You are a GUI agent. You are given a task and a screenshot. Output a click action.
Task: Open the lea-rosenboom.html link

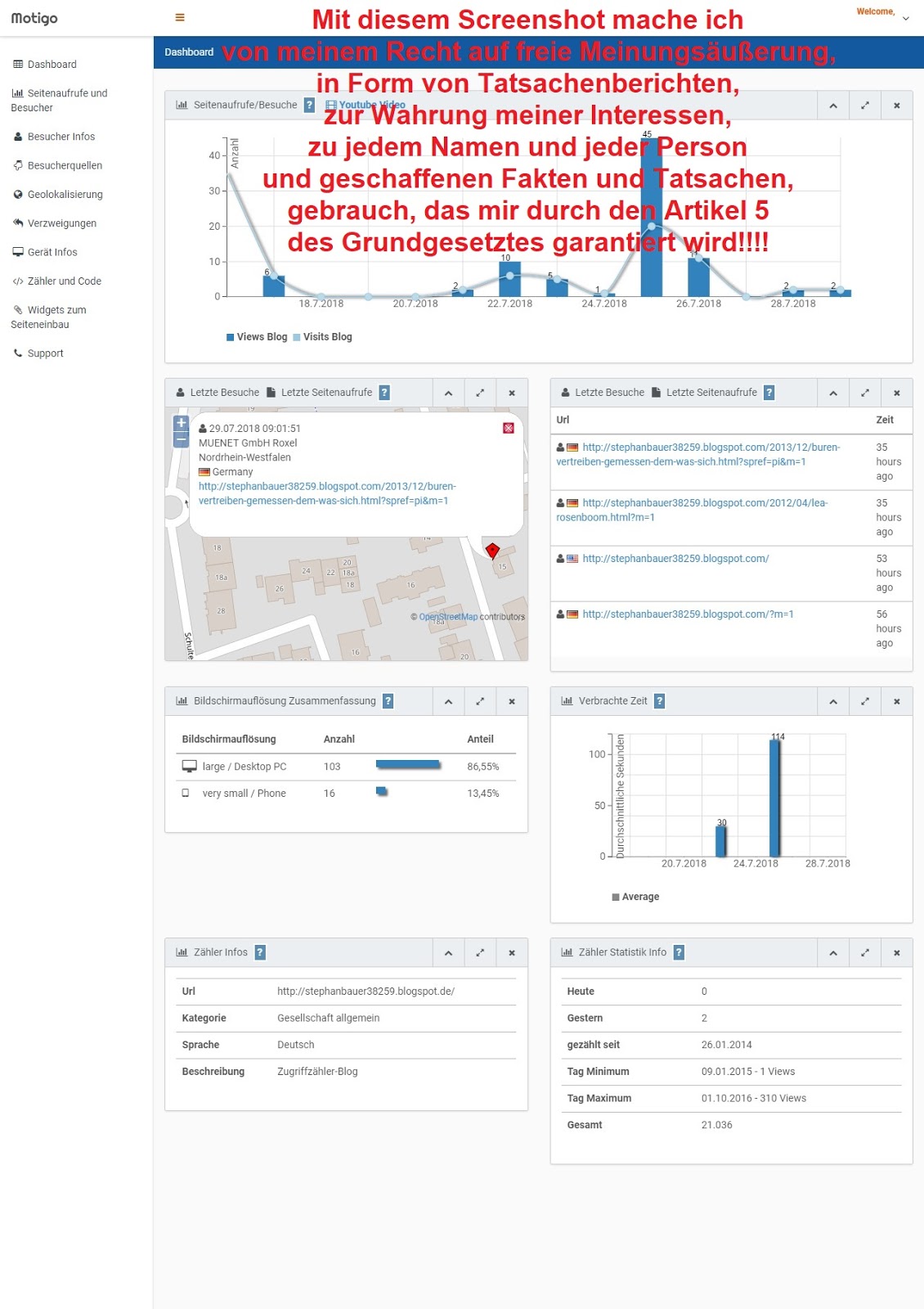click(x=692, y=511)
